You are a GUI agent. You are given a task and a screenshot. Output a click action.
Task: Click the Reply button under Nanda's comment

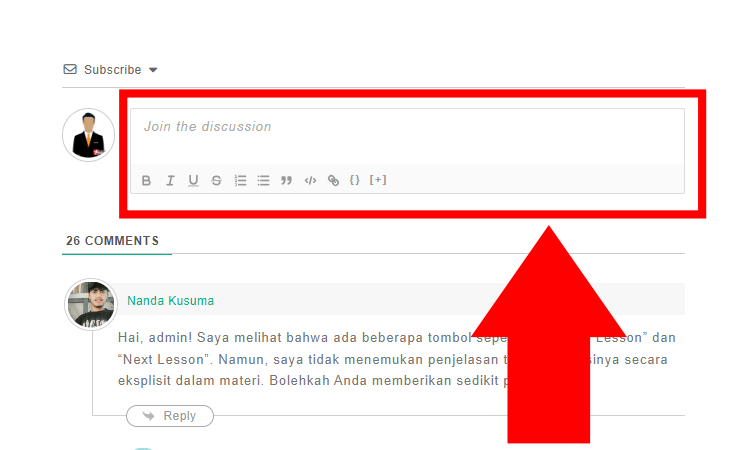click(x=170, y=416)
